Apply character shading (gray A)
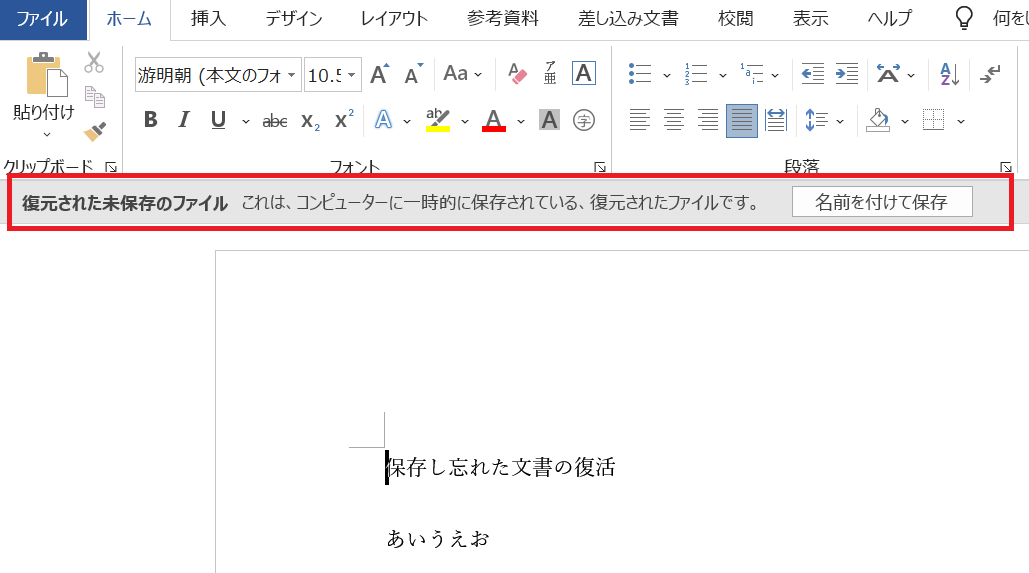 [x=549, y=120]
